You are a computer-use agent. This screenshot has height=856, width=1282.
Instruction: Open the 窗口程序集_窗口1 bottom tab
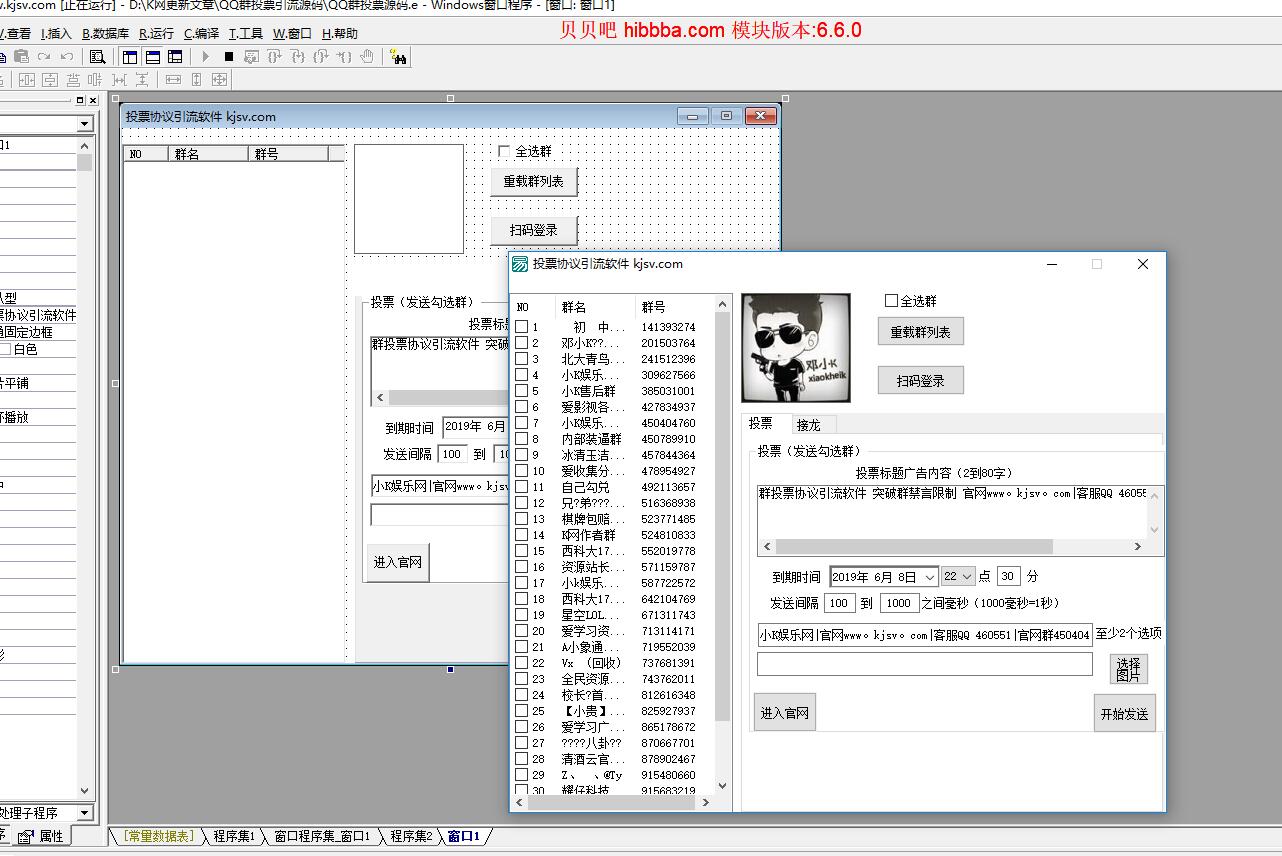click(322, 836)
